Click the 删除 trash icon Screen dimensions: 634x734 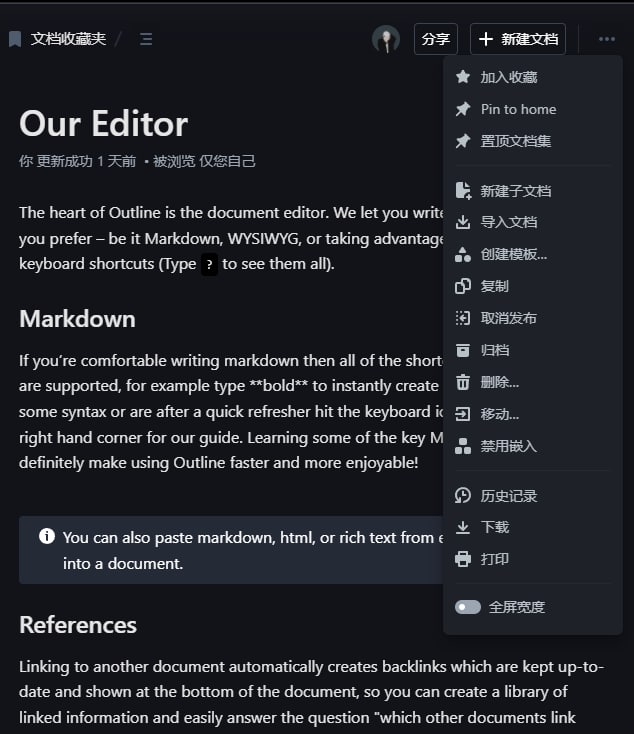pos(462,382)
